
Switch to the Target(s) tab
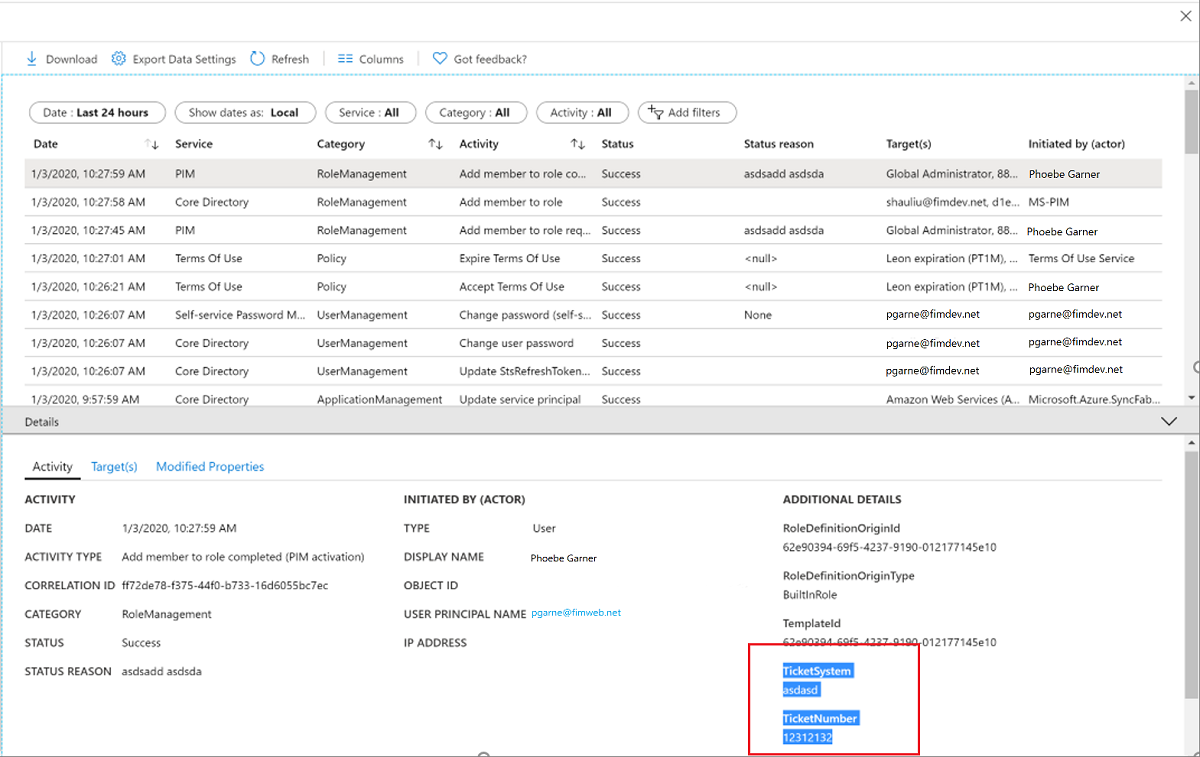coord(114,467)
